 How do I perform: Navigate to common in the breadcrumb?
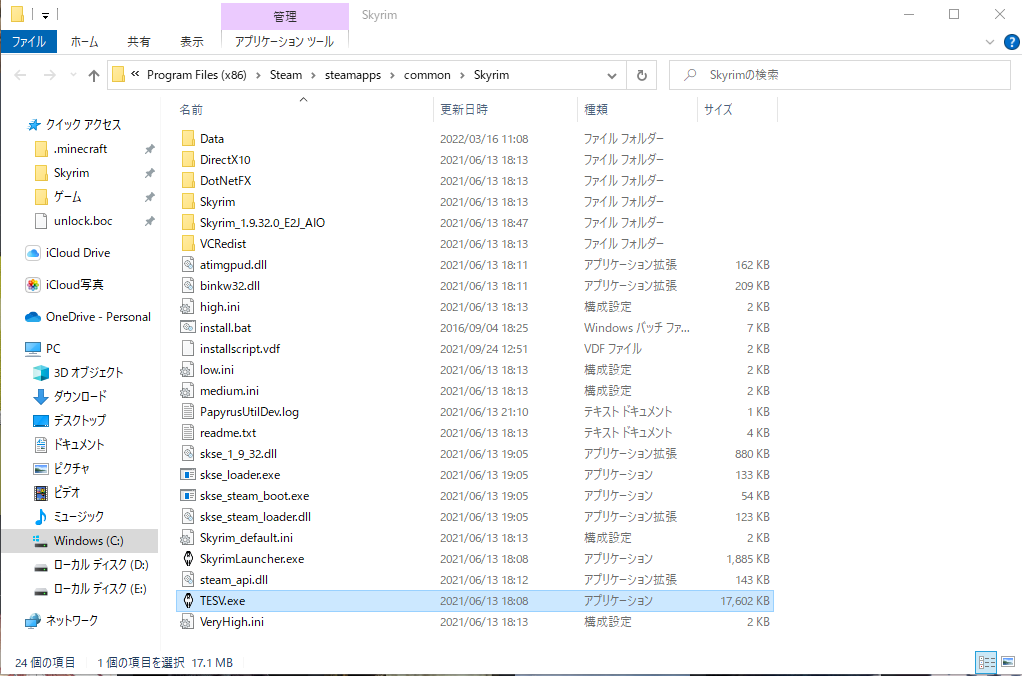(x=427, y=75)
